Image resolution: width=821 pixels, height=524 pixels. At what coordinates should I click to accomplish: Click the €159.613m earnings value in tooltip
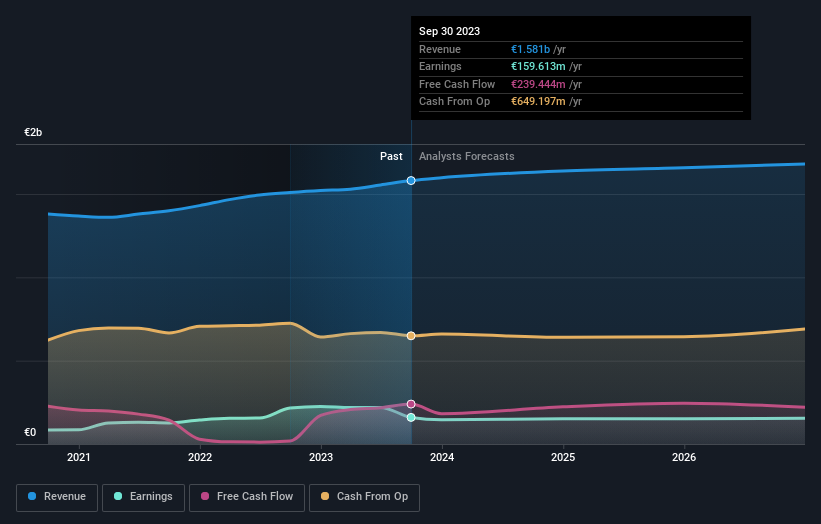point(538,66)
